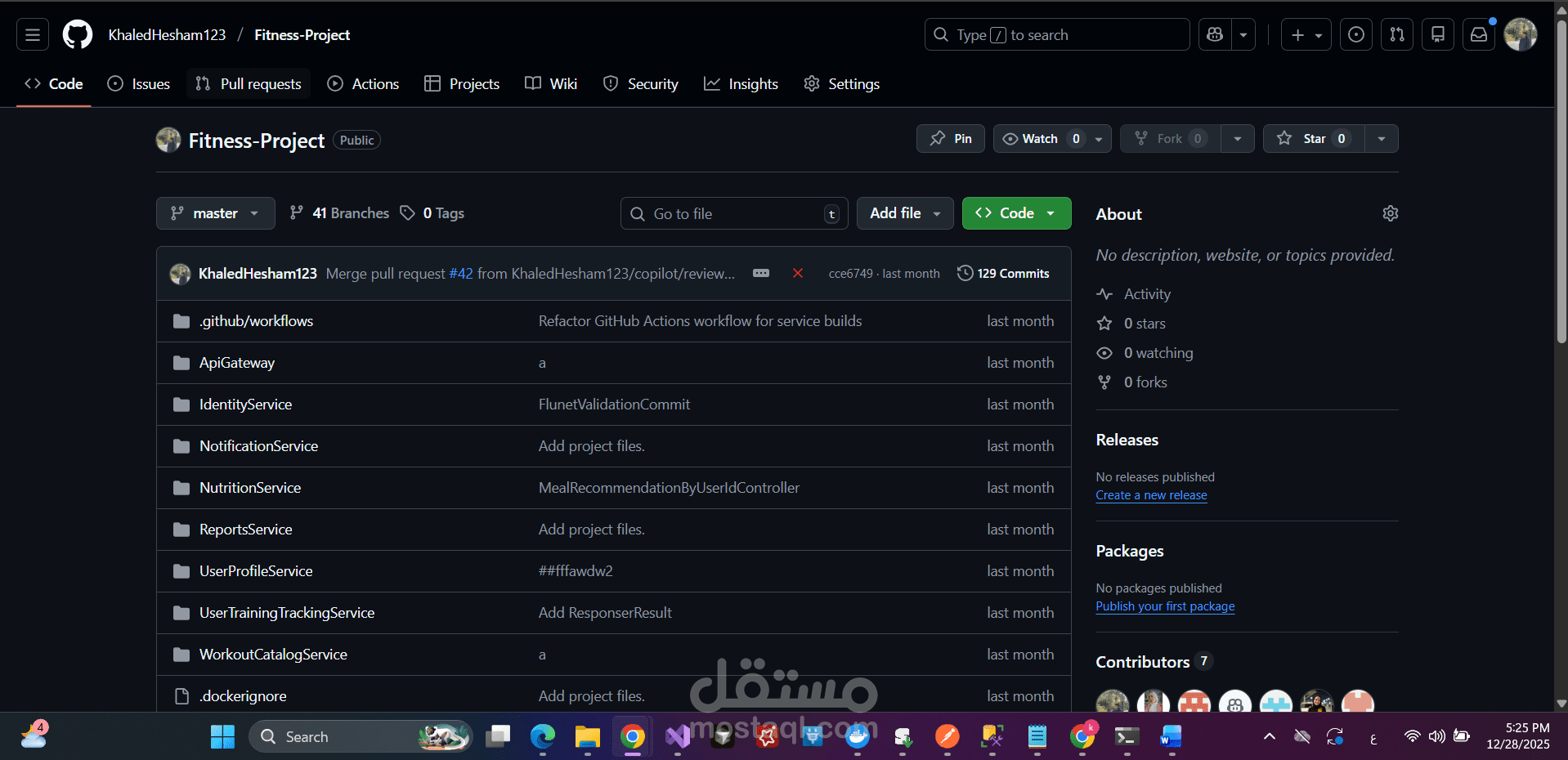Viewport: 1568px width, 760px height.
Task: Expand the Add file dropdown
Action: tap(905, 213)
